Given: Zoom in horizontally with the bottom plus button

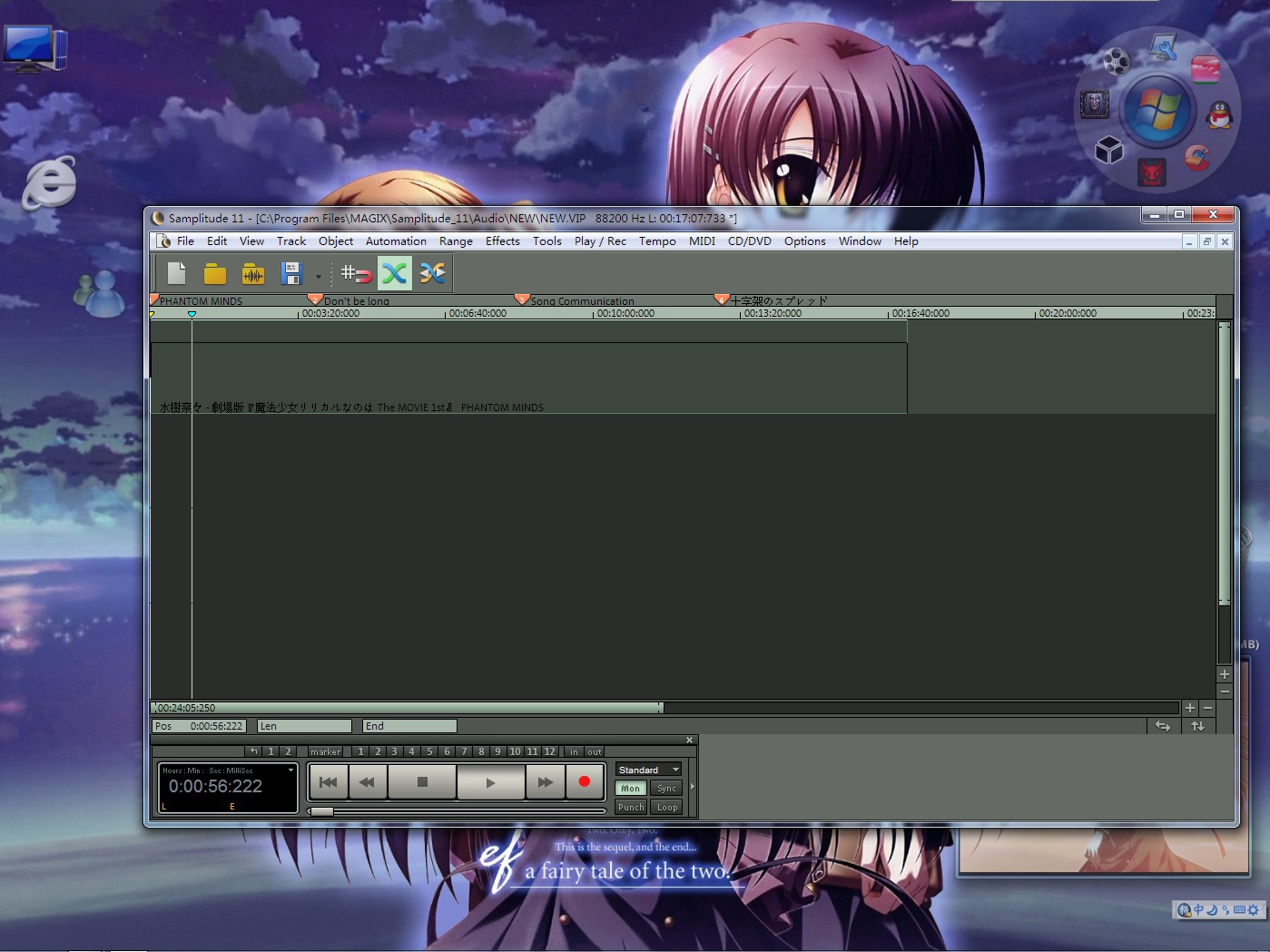Looking at the screenshot, I should tap(1190, 708).
